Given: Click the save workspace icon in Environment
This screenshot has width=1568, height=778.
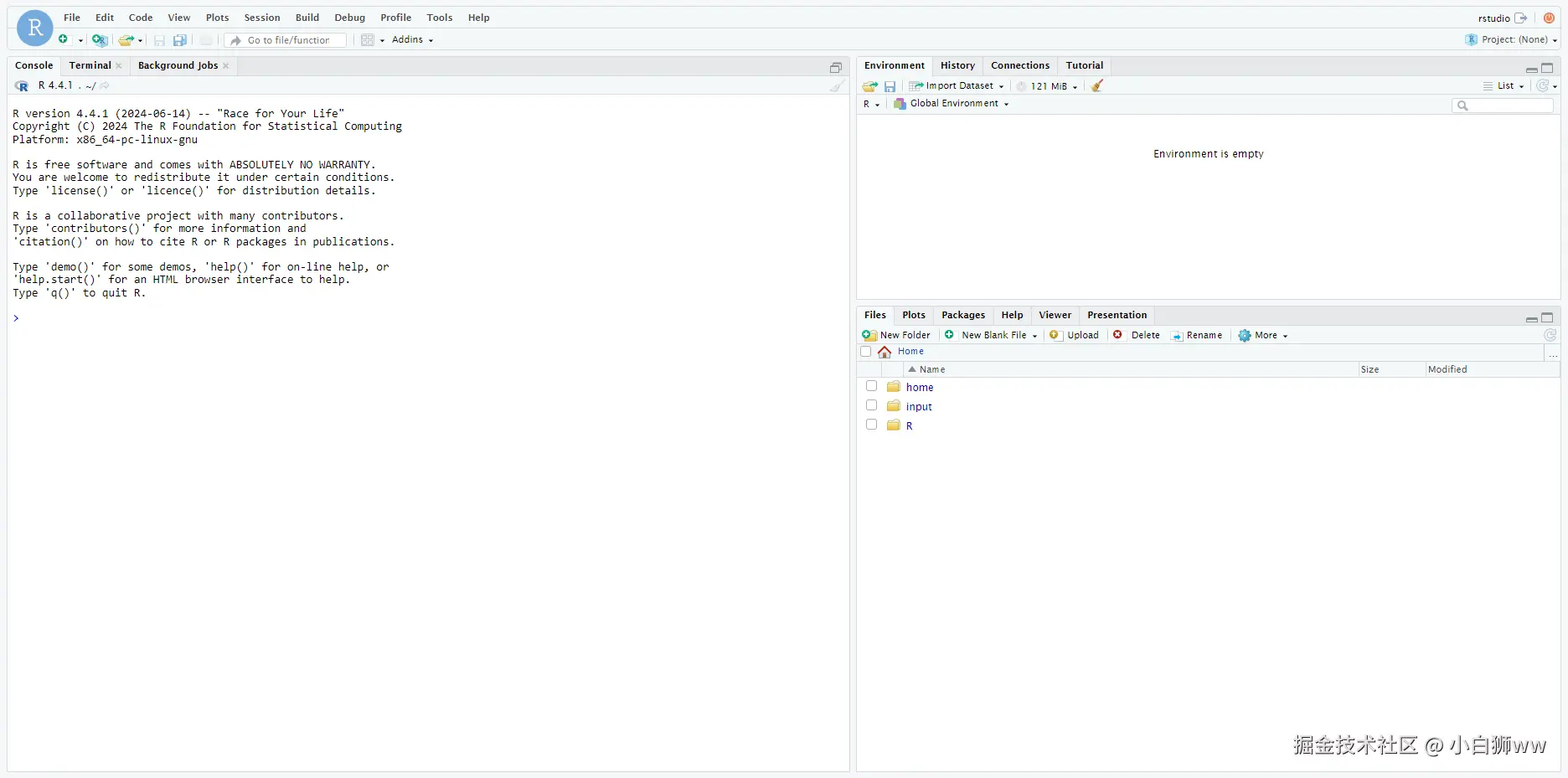Looking at the screenshot, I should click(x=890, y=86).
